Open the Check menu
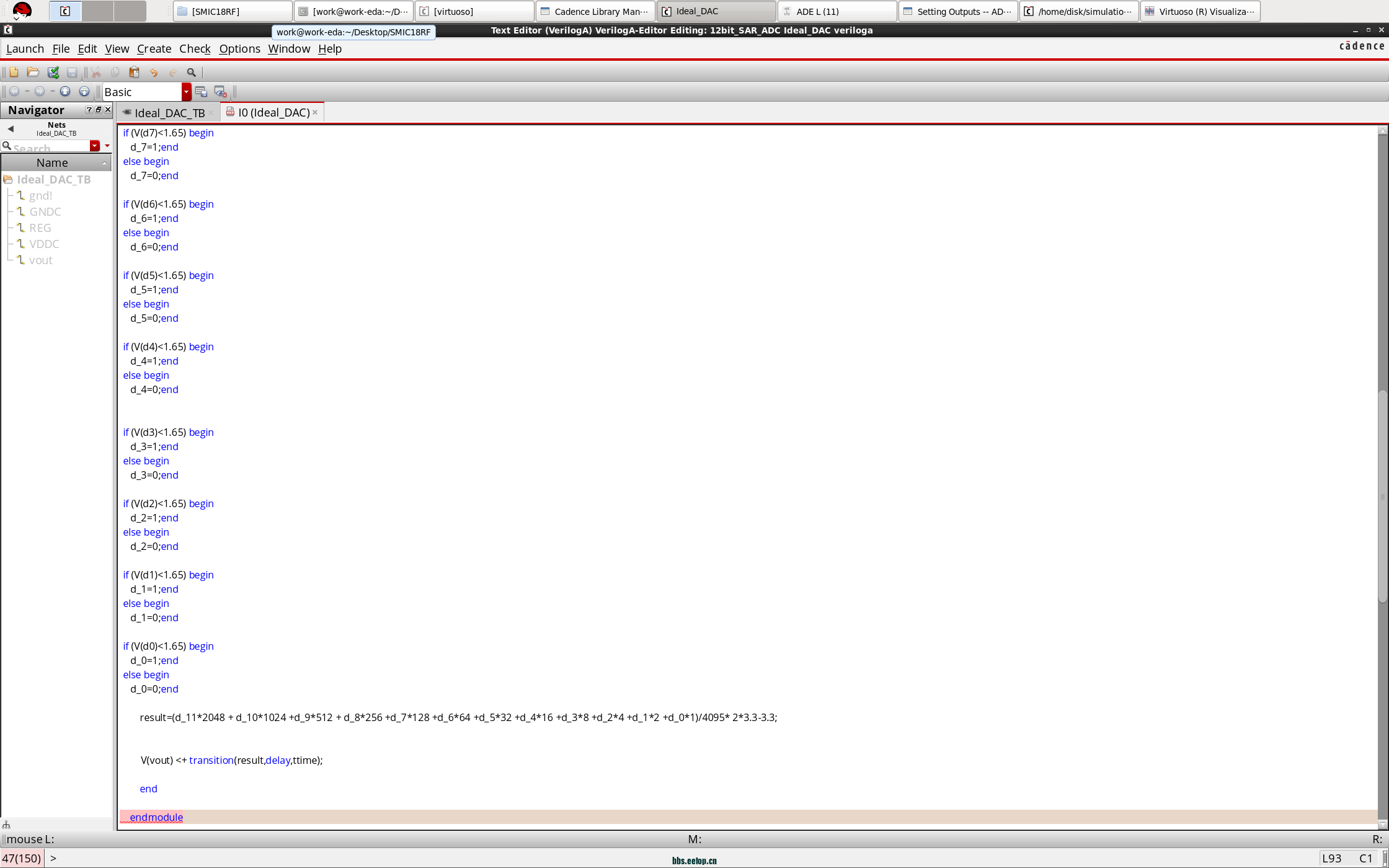Image resolution: width=1389 pixels, height=868 pixels. 195,48
